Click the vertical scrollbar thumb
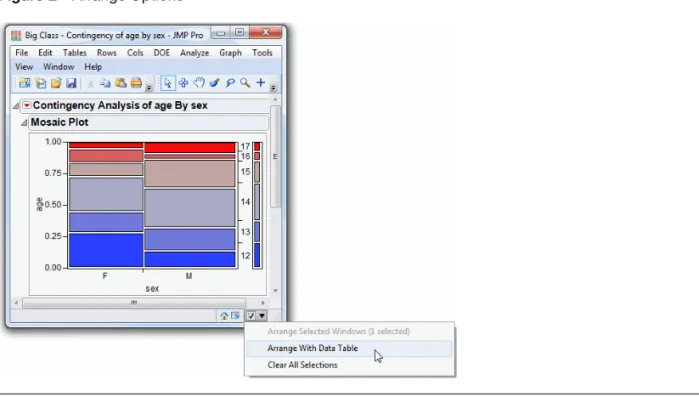Viewport: 699px width, 397px height. (x=275, y=156)
